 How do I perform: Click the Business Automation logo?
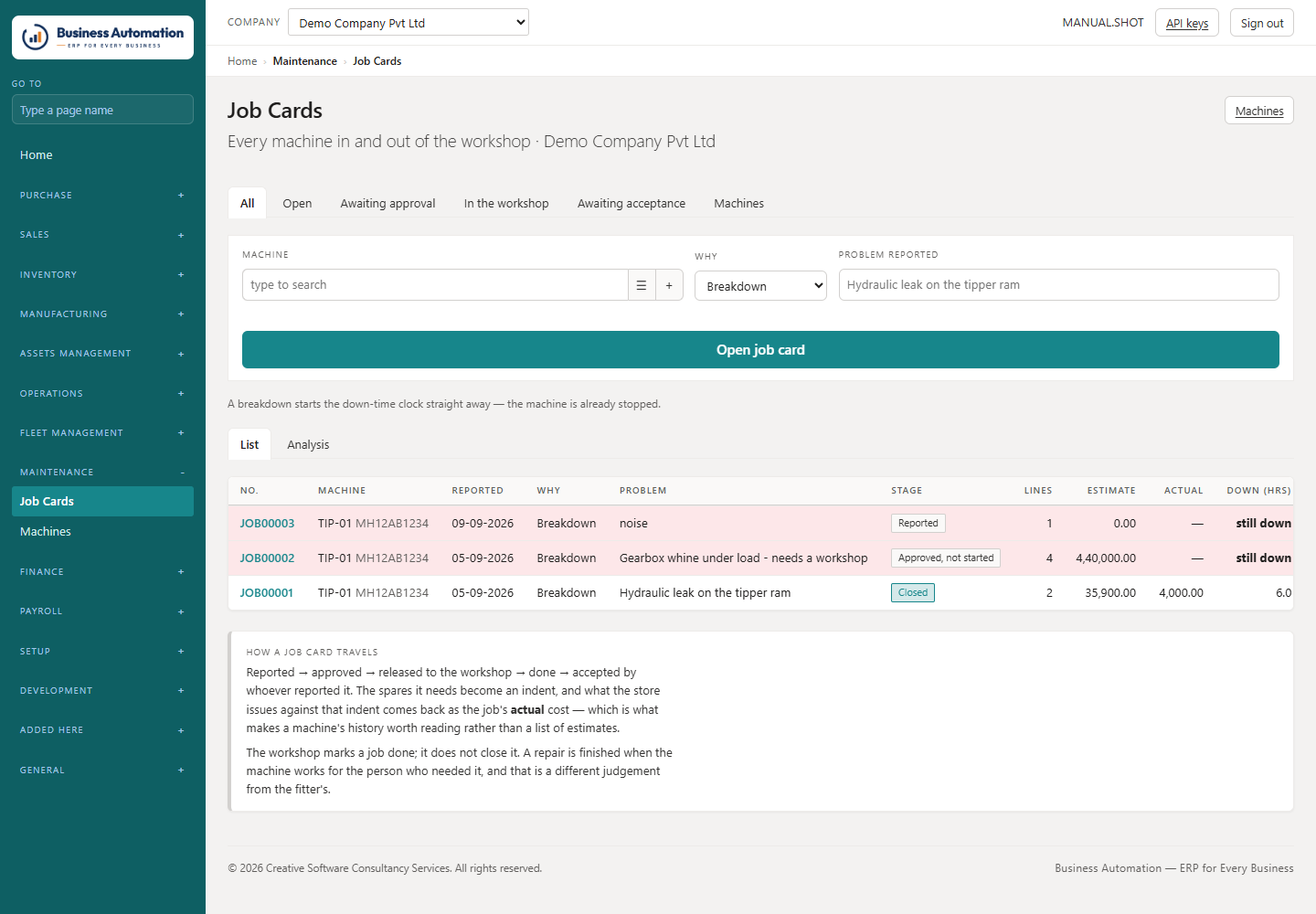[102, 37]
